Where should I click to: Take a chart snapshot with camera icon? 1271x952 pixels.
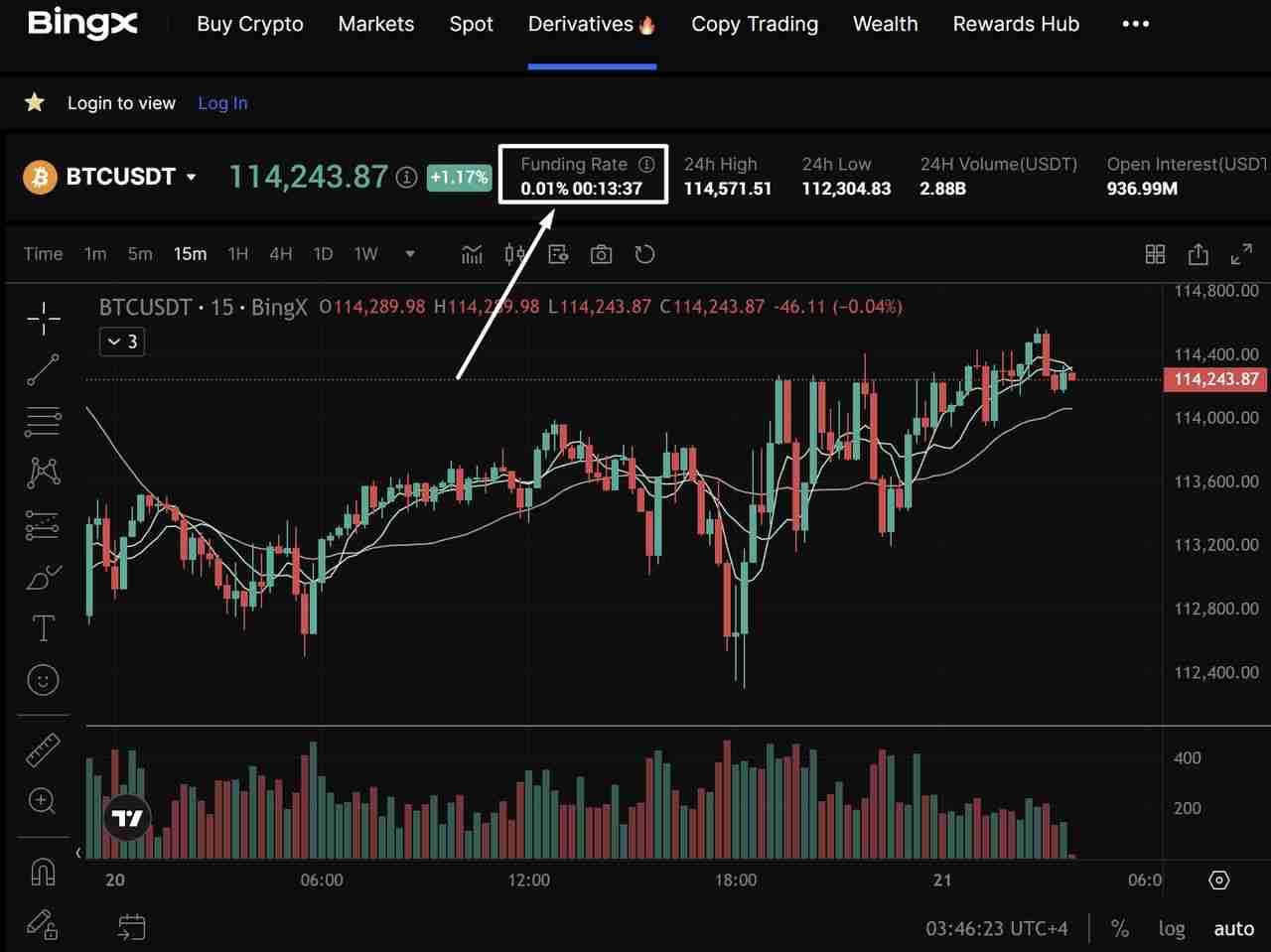601,254
